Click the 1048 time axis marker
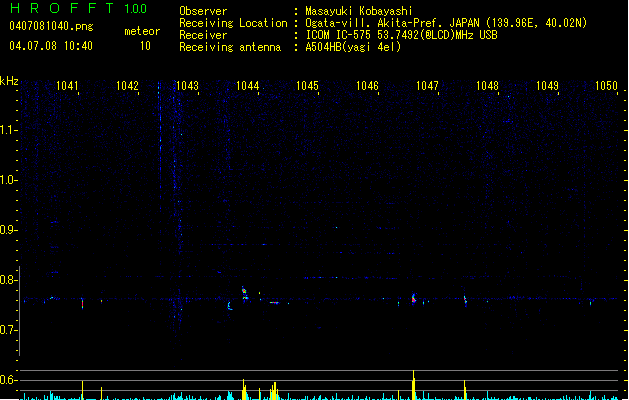 pos(487,86)
